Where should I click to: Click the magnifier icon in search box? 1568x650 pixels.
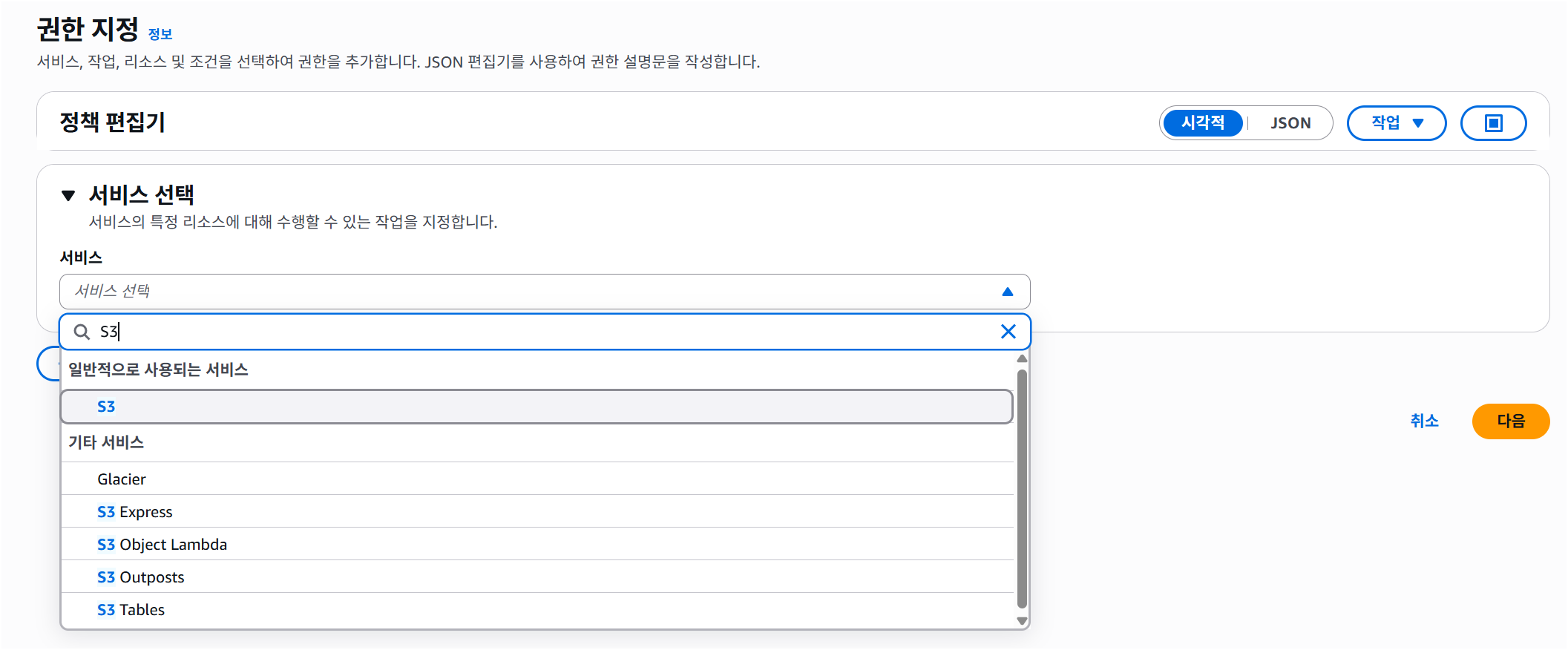coord(82,332)
